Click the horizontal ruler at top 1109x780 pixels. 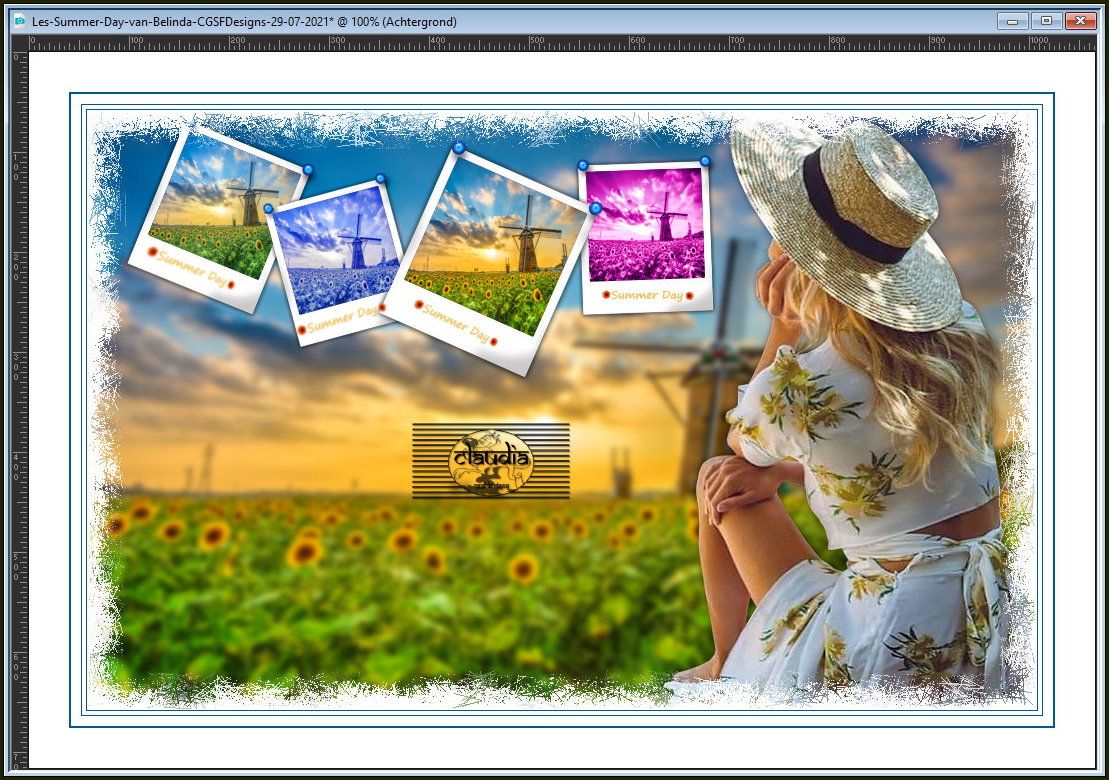pos(562,42)
